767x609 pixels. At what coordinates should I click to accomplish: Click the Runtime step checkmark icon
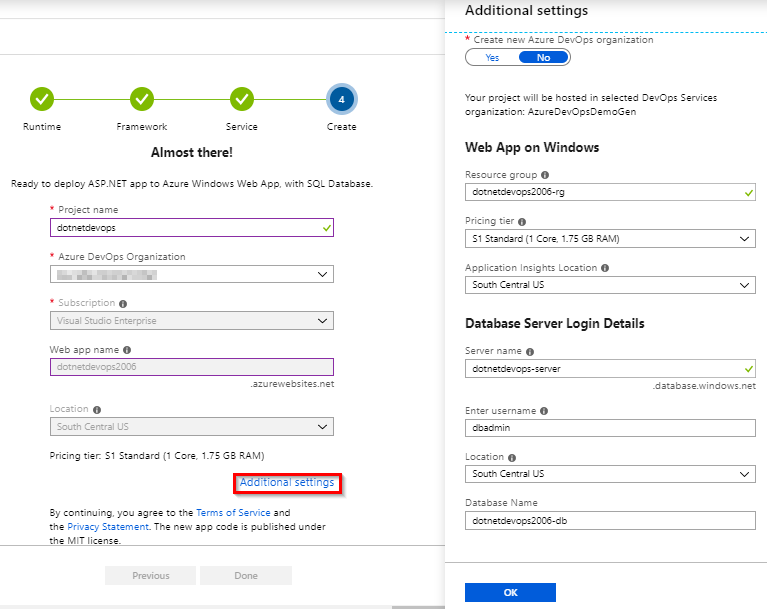tap(42, 99)
